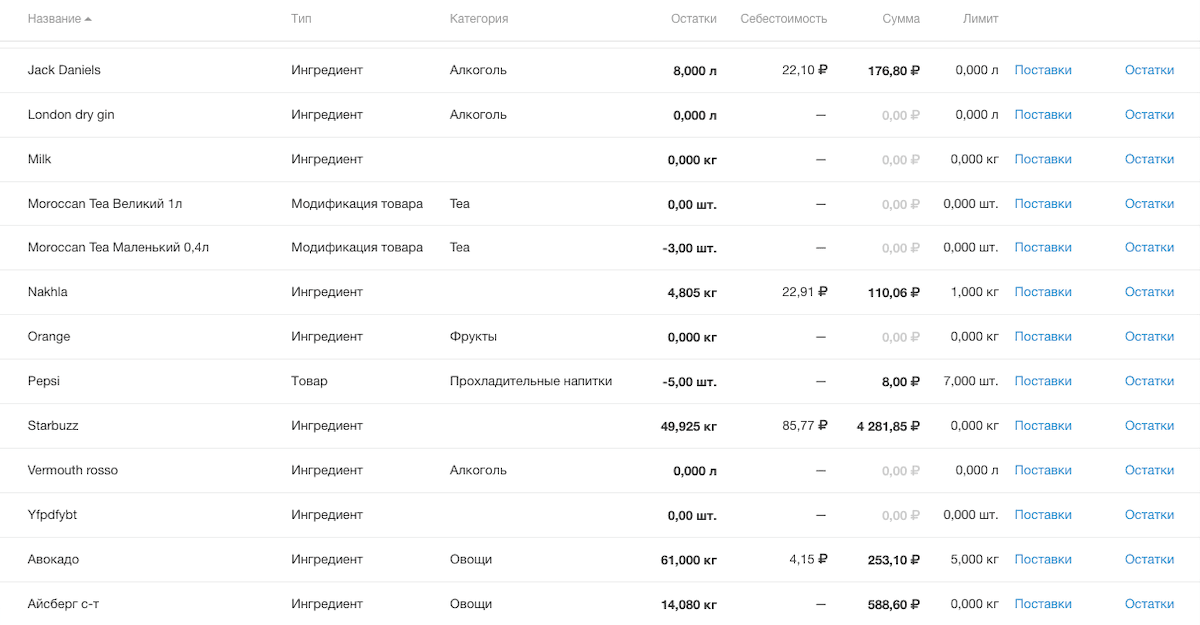Click the 49,925 кг stock value
Screen dimensions: 1200x625
689,426
